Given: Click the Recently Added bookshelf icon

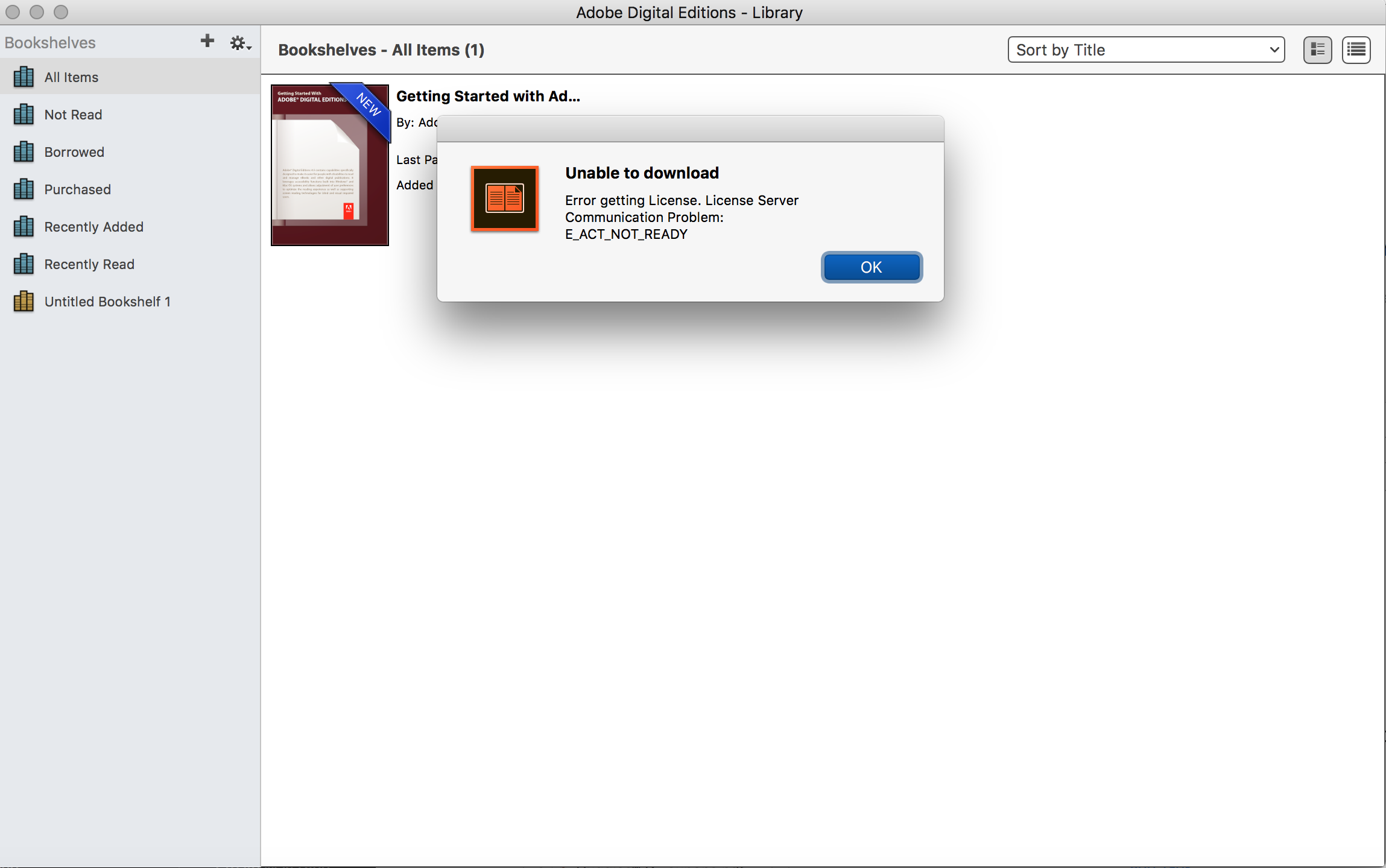Looking at the screenshot, I should [x=24, y=226].
